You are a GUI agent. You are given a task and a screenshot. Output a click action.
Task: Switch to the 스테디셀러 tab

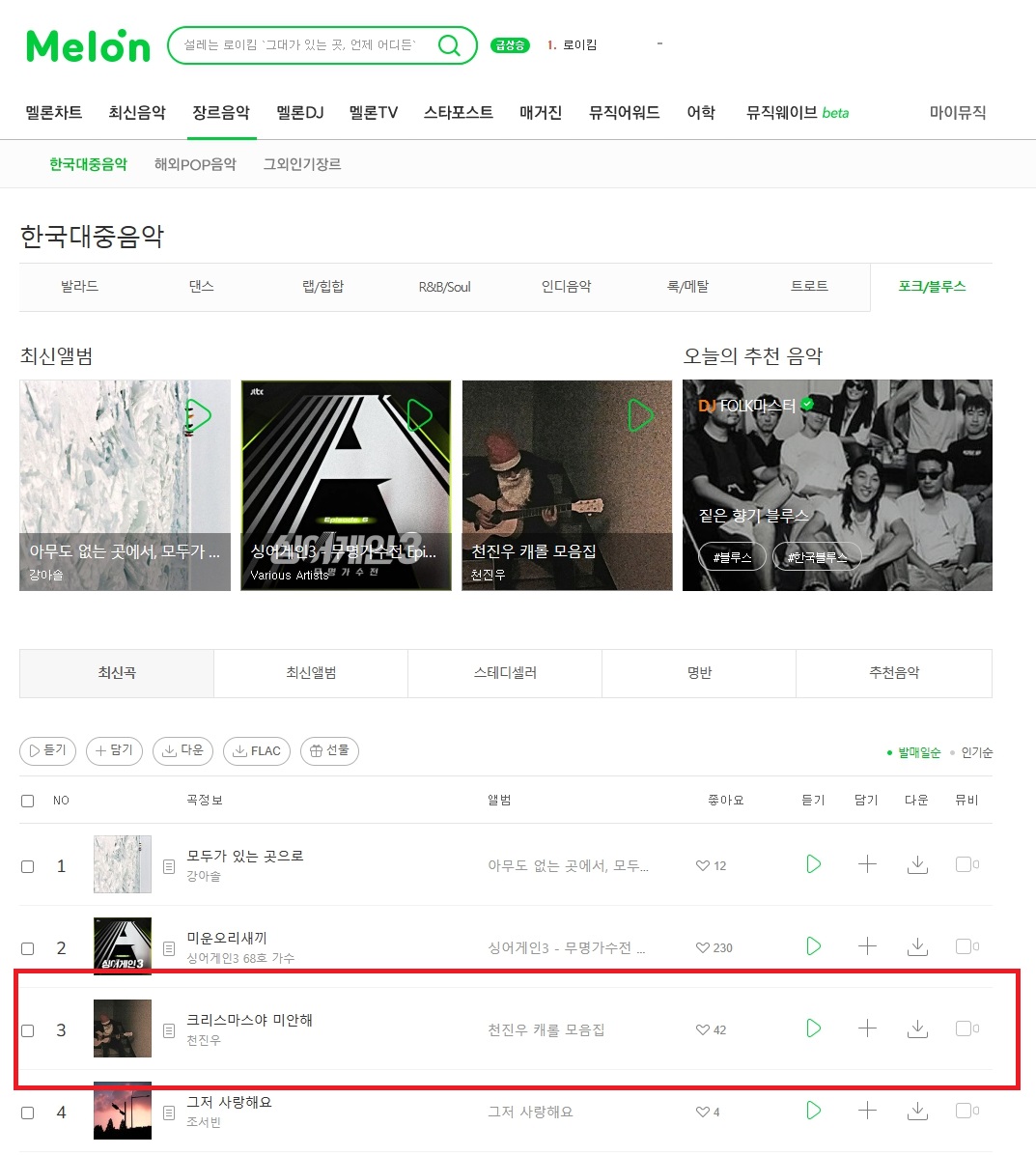[505, 673]
